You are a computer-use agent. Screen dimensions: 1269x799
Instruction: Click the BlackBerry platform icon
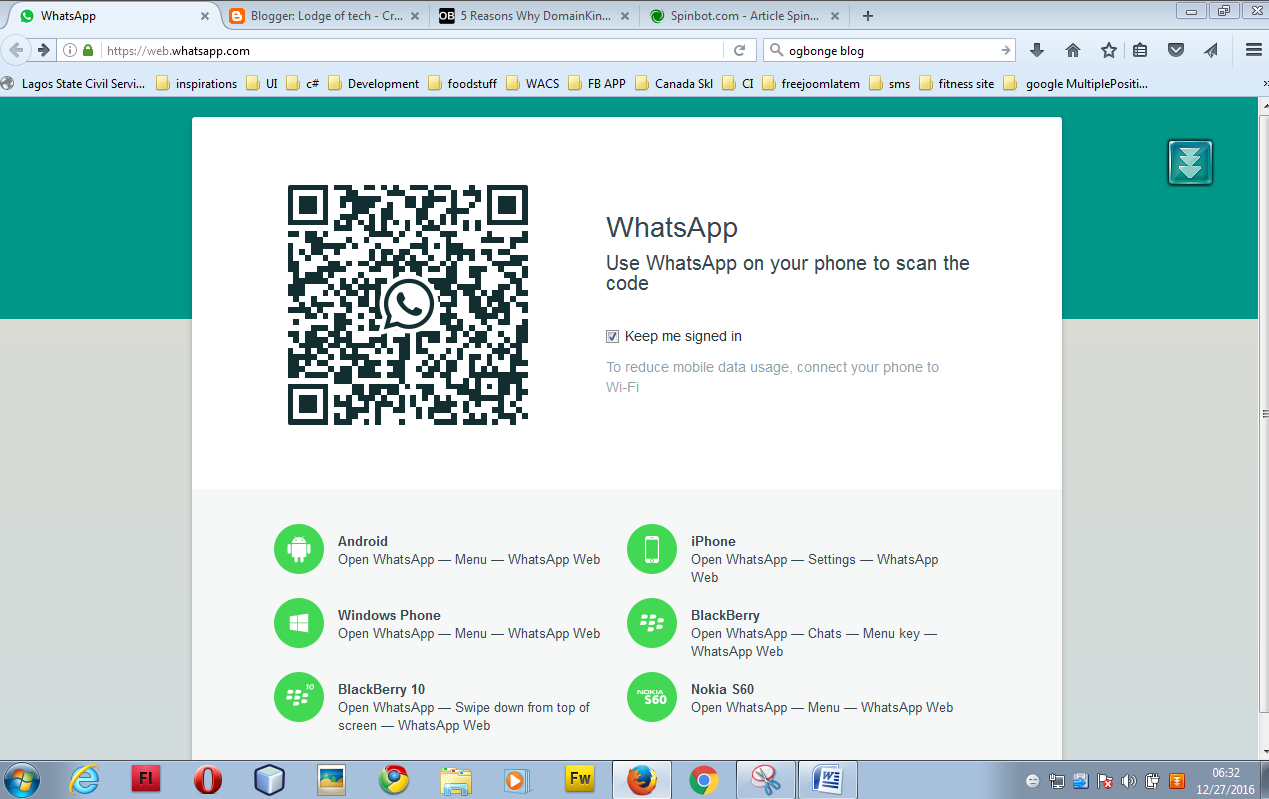[x=652, y=623]
